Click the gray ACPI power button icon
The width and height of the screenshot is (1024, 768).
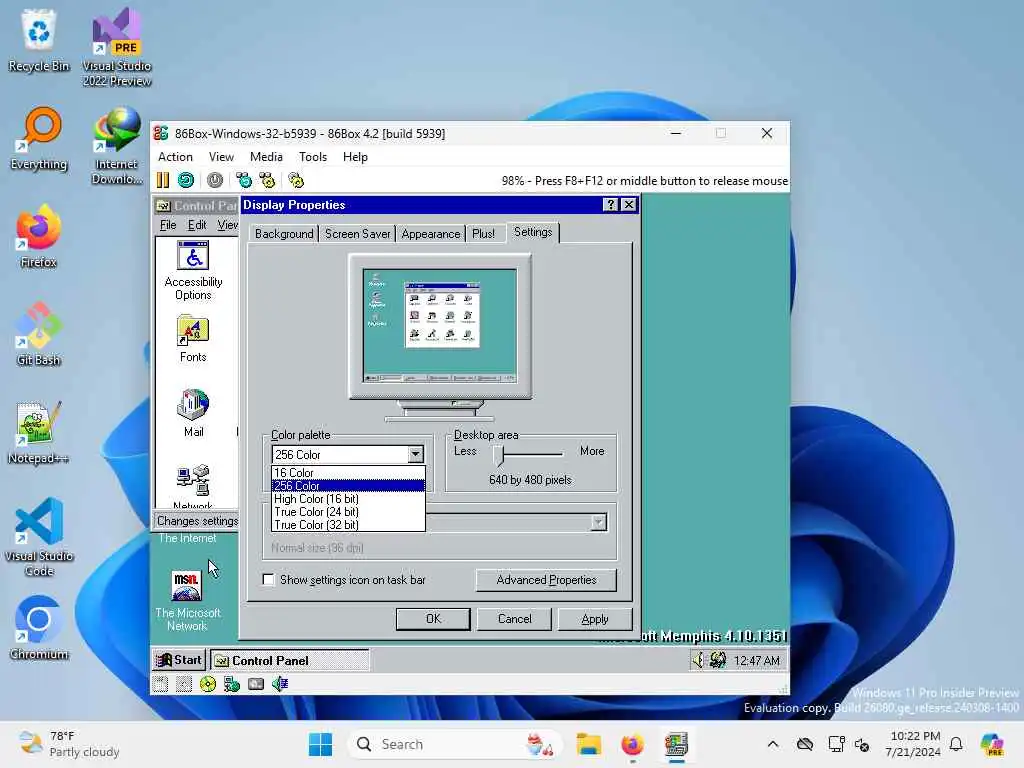215,180
